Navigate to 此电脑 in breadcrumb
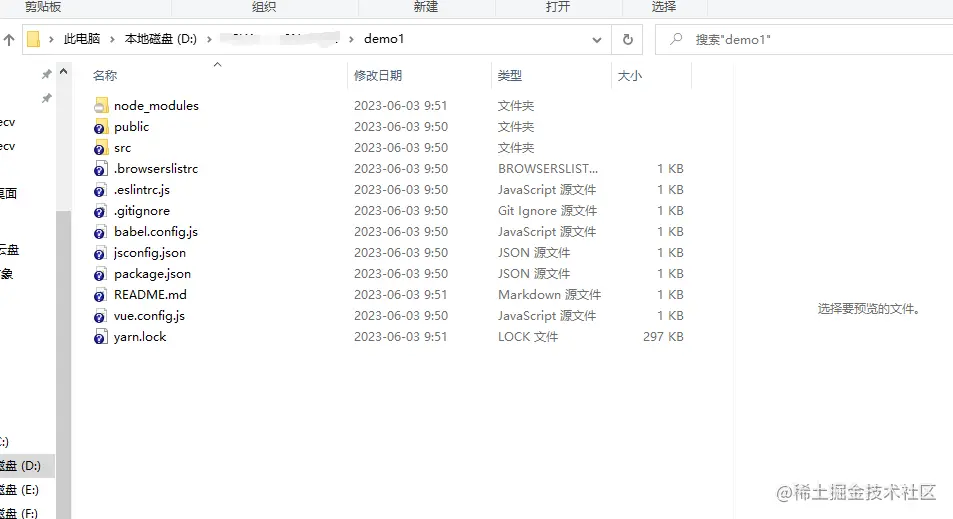Image resolution: width=953 pixels, height=519 pixels. [x=81, y=39]
